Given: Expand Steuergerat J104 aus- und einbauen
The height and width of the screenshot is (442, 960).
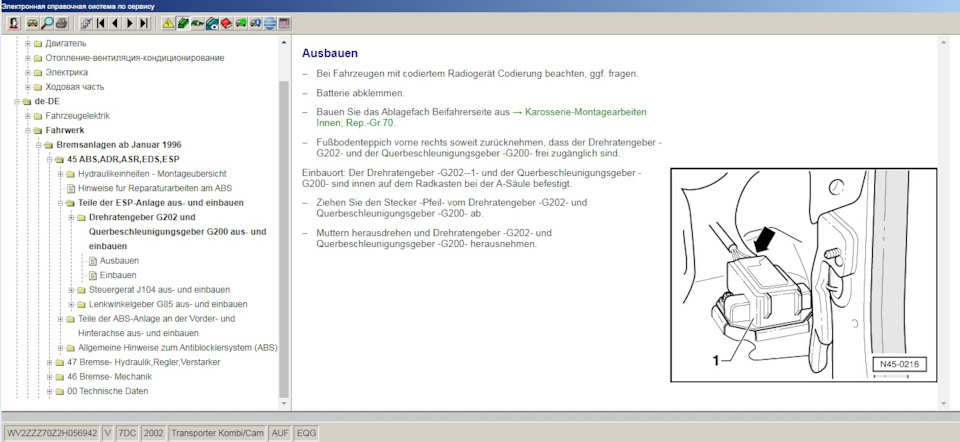Looking at the screenshot, I should click(x=72, y=290).
